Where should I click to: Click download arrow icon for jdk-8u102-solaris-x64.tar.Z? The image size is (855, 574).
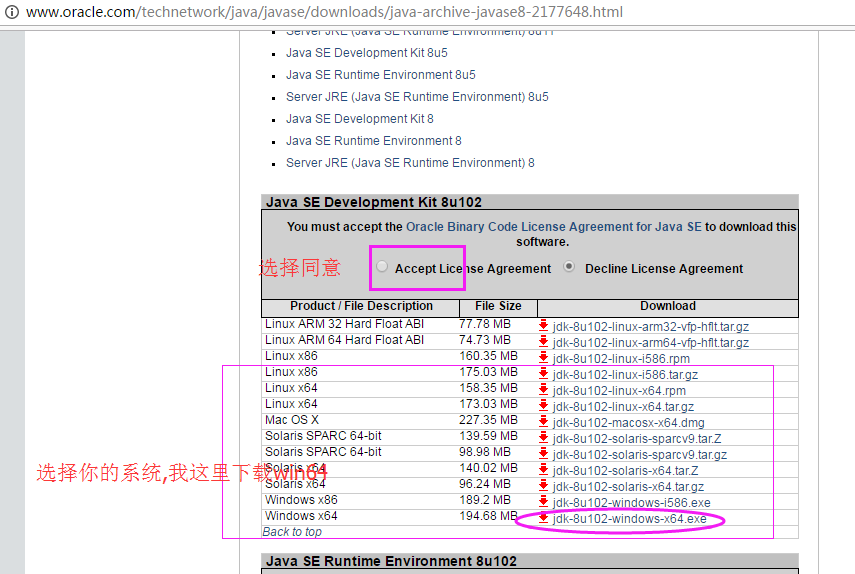tap(543, 470)
